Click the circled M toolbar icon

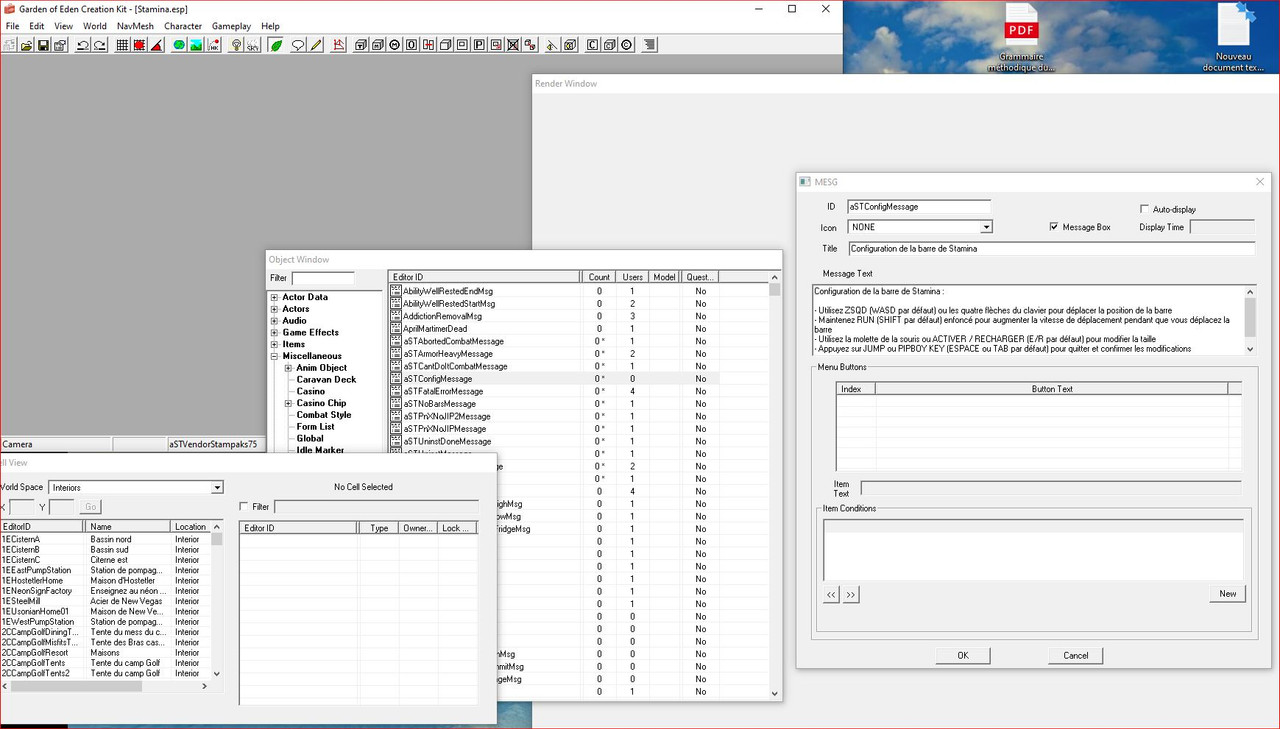[394, 45]
